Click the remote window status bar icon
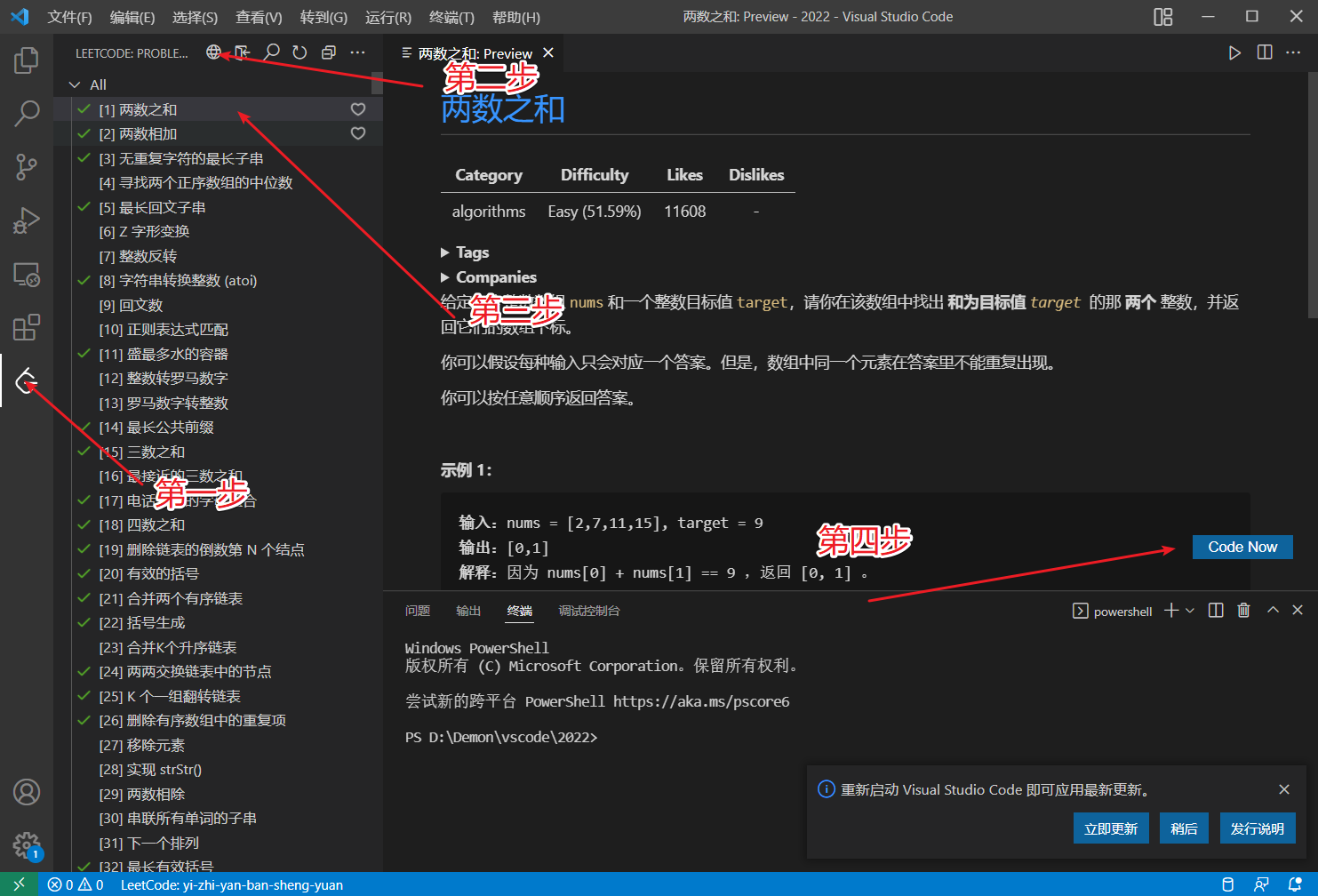 (x=19, y=884)
